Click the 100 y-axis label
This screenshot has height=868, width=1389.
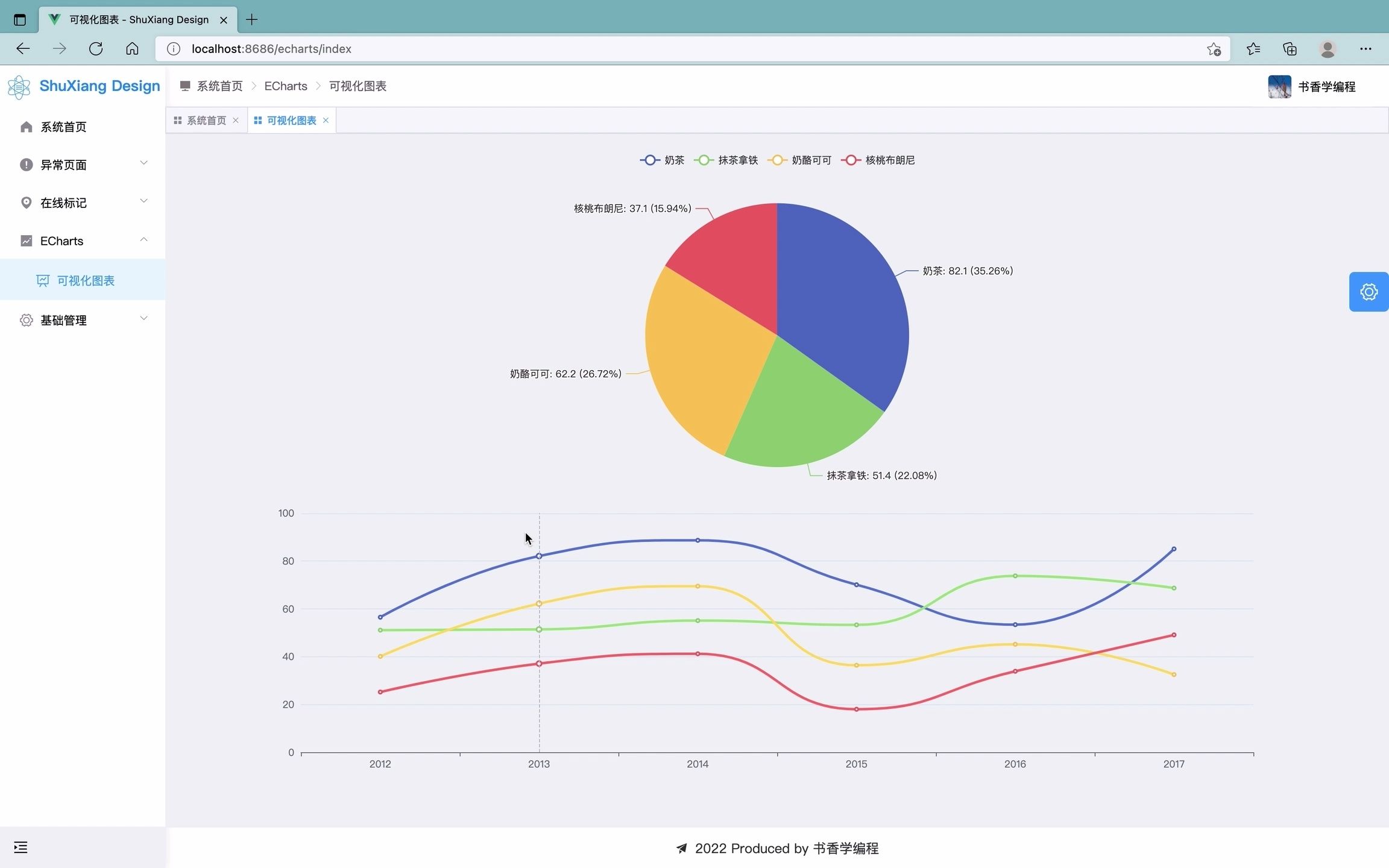coord(286,513)
